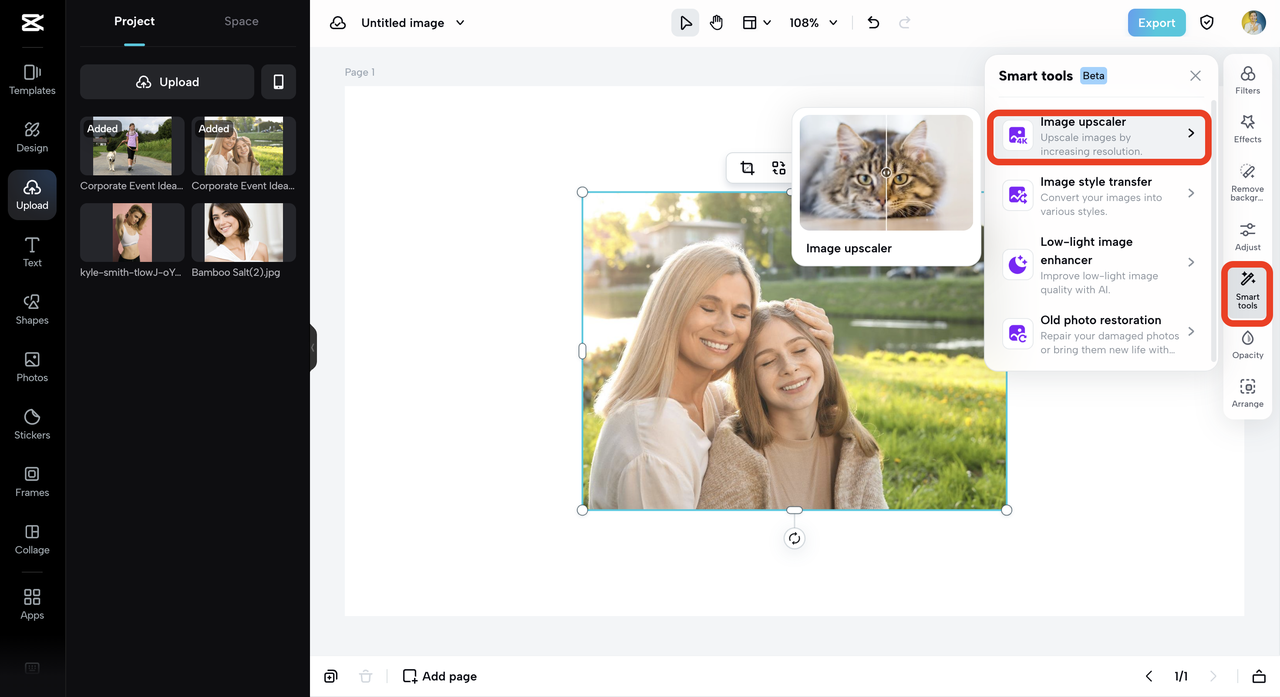Click the rotate handle below the image
The height and width of the screenshot is (697, 1280).
point(794,538)
